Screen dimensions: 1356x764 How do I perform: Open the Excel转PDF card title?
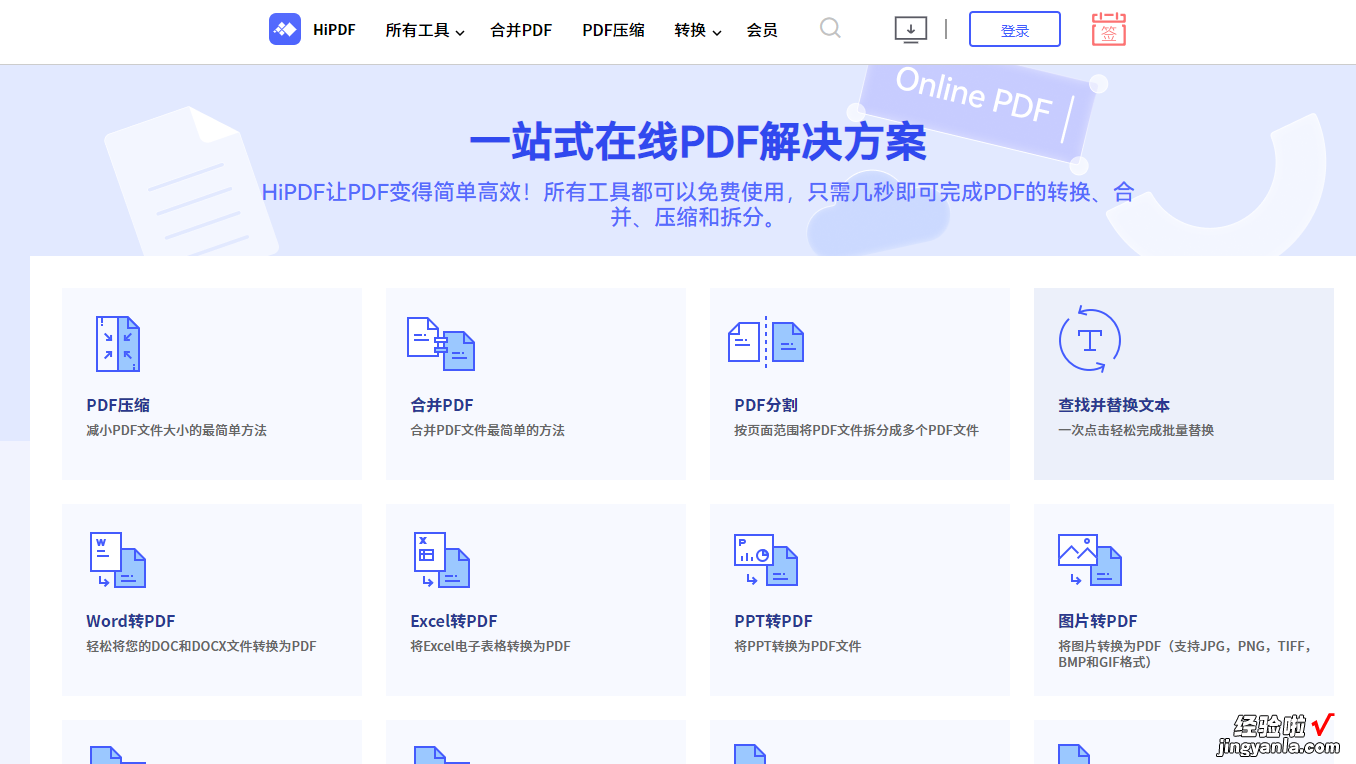click(454, 621)
